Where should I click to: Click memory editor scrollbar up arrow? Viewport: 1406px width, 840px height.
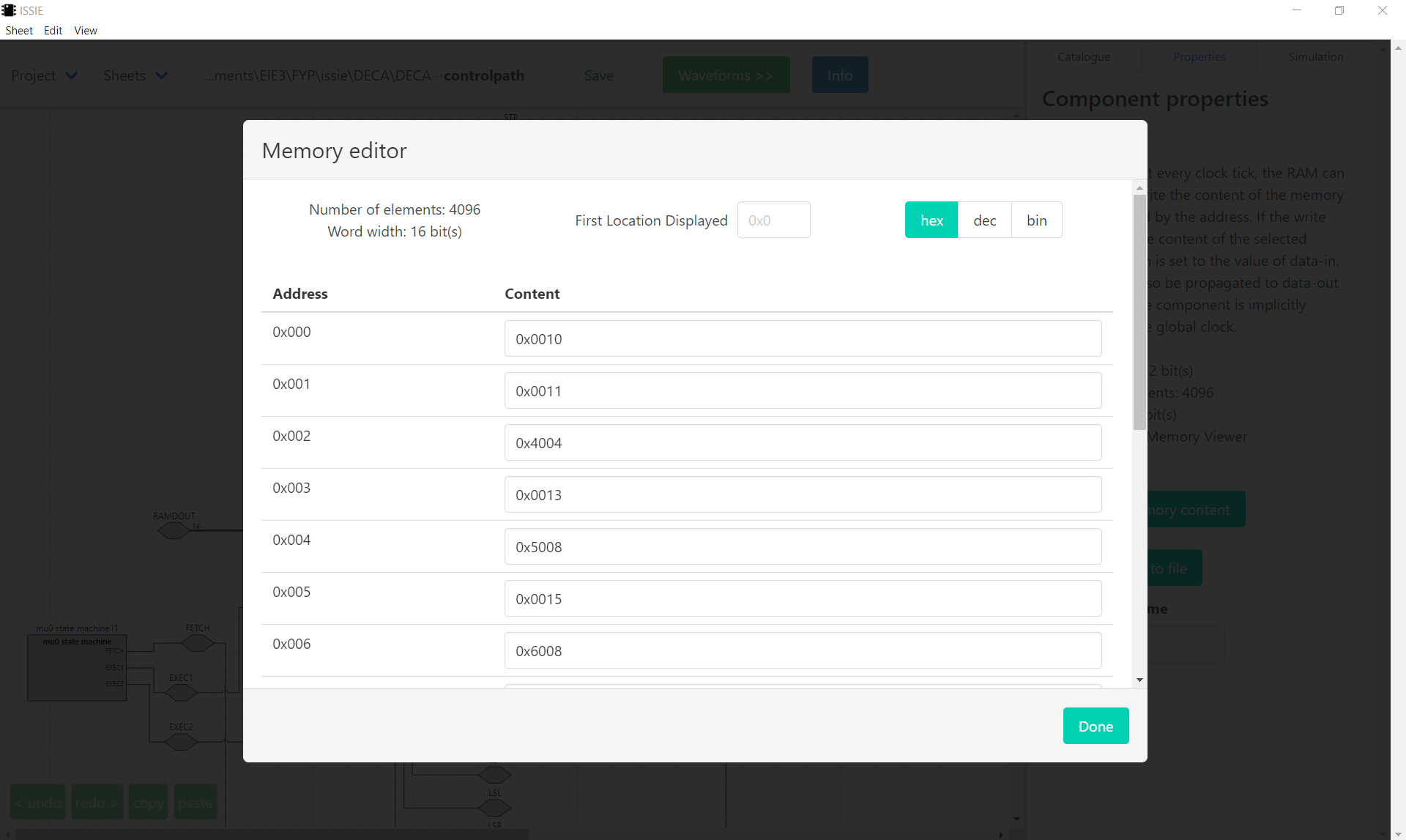[x=1139, y=188]
